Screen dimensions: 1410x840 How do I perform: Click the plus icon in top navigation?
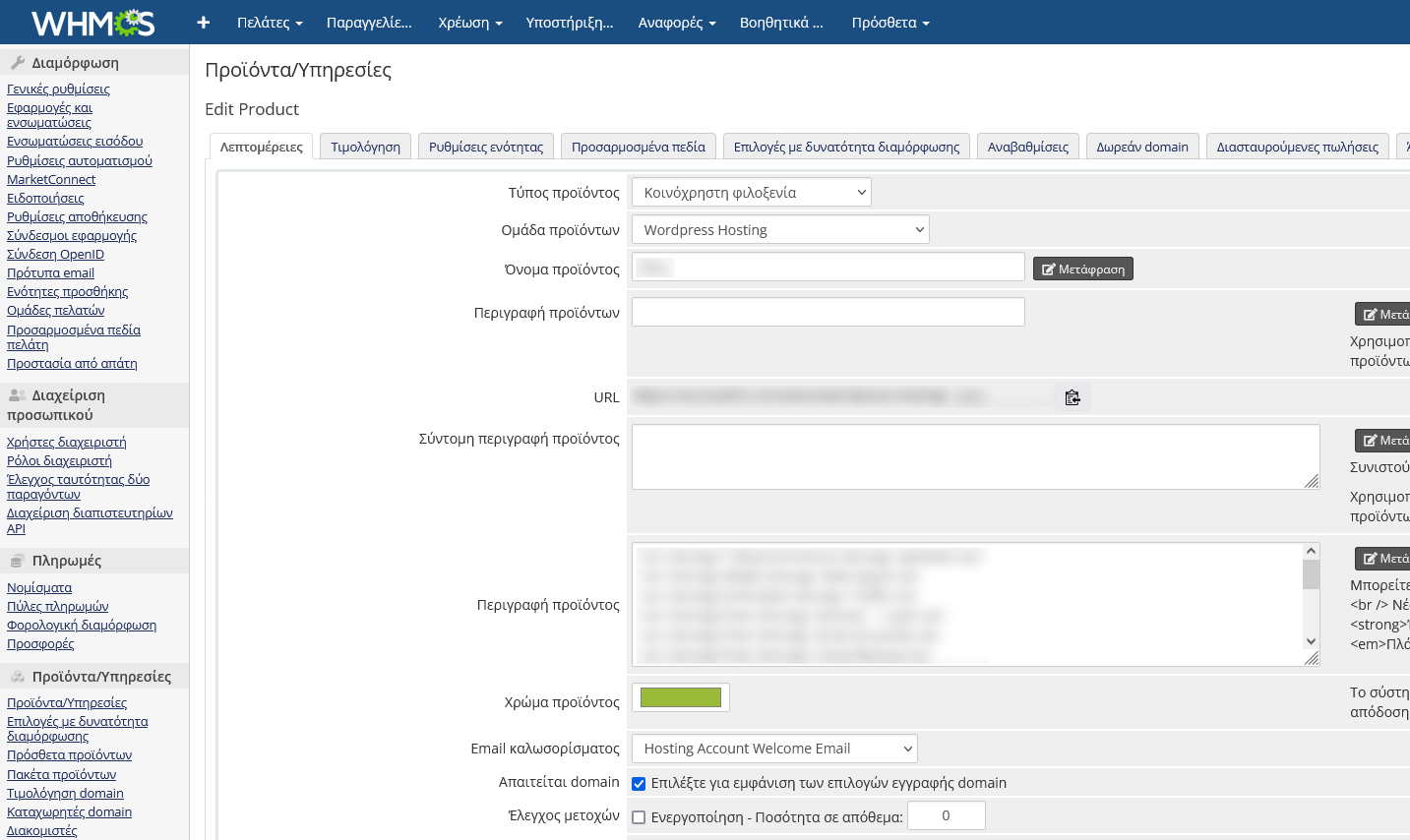204,22
